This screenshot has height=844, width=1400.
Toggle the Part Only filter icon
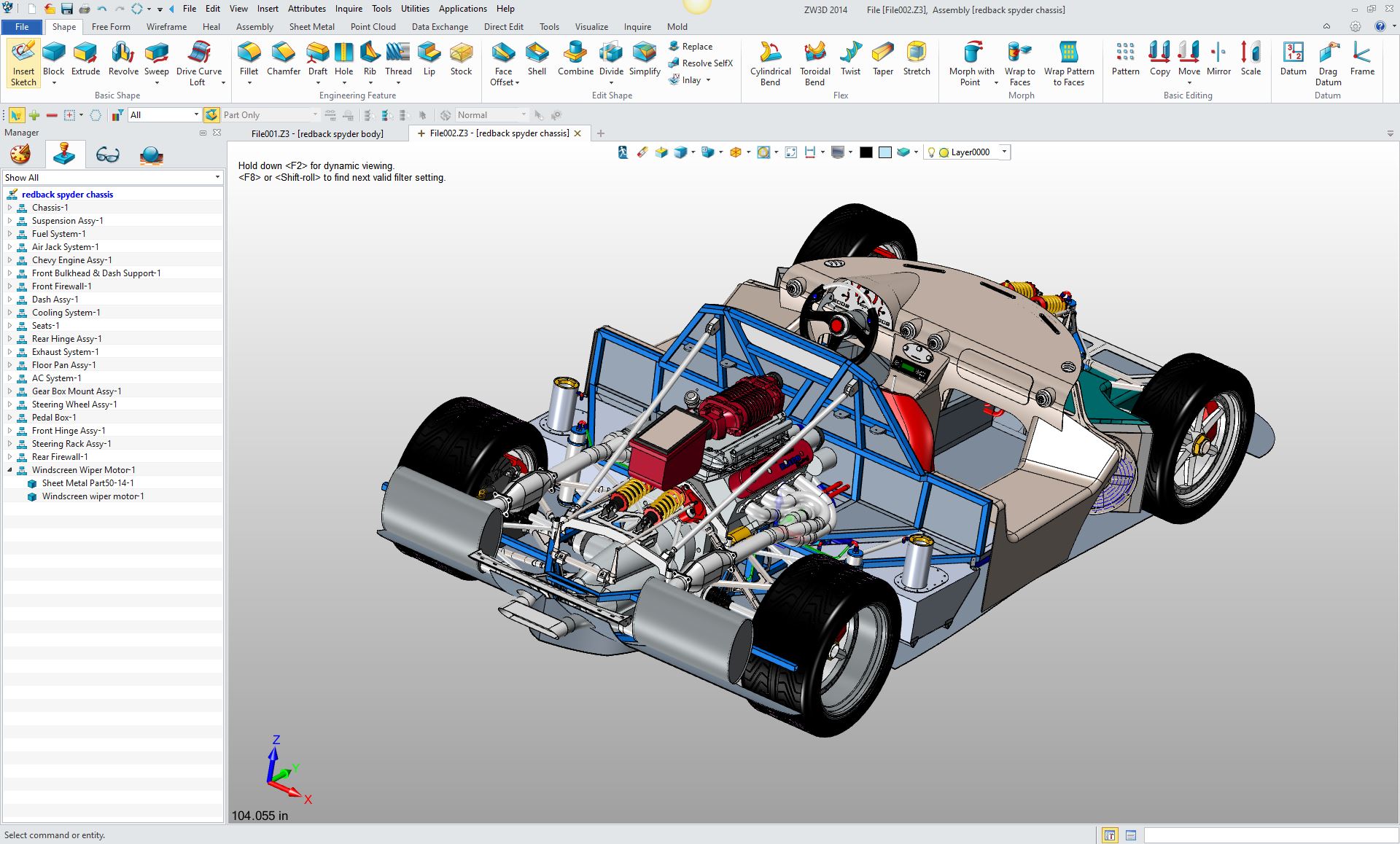tap(211, 115)
